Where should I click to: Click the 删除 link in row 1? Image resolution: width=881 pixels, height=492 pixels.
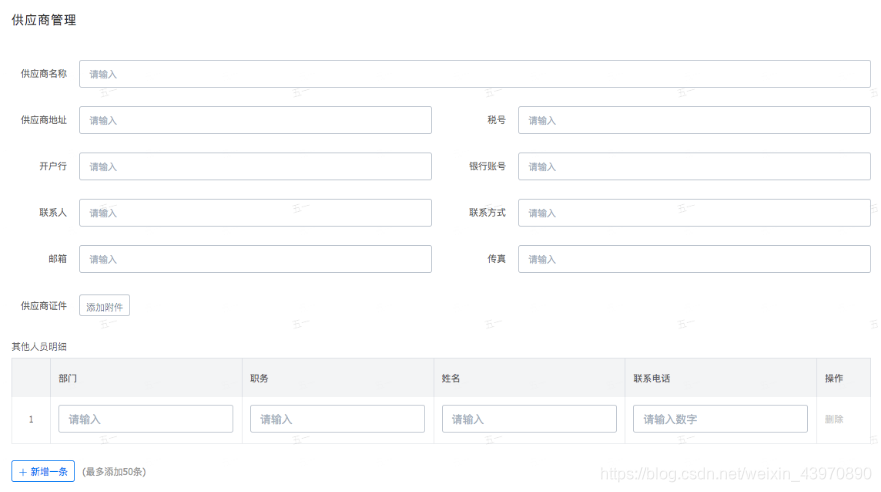click(834, 419)
